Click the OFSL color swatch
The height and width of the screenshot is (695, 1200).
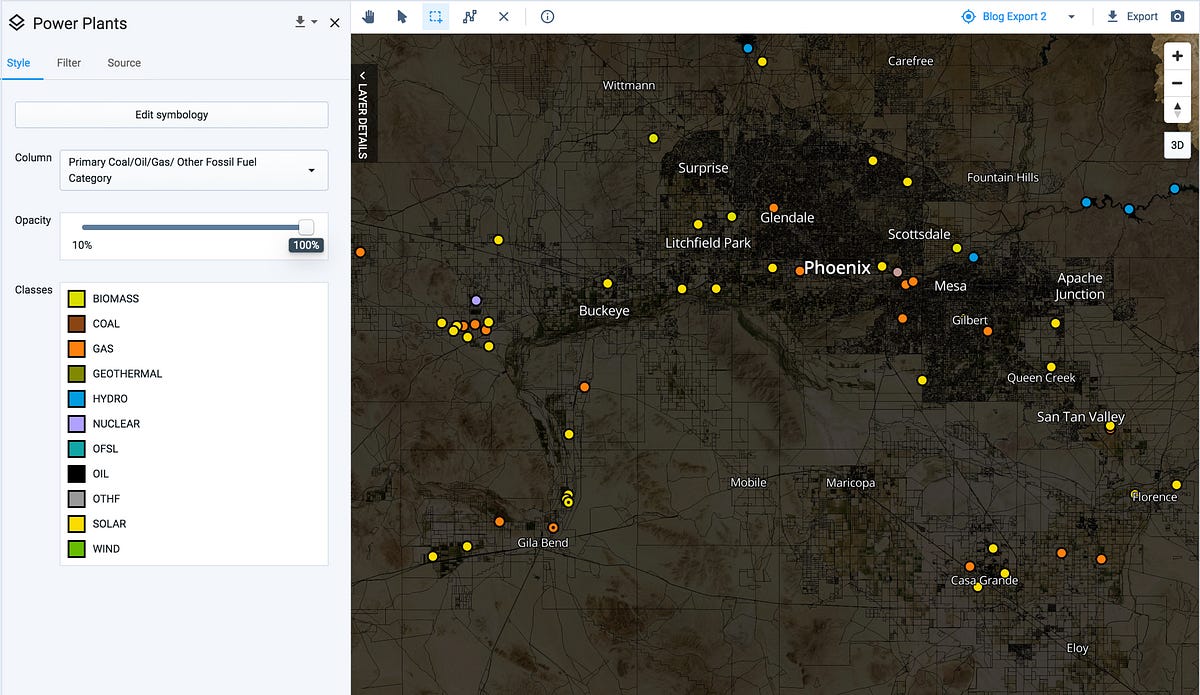click(x=76, y=448)
